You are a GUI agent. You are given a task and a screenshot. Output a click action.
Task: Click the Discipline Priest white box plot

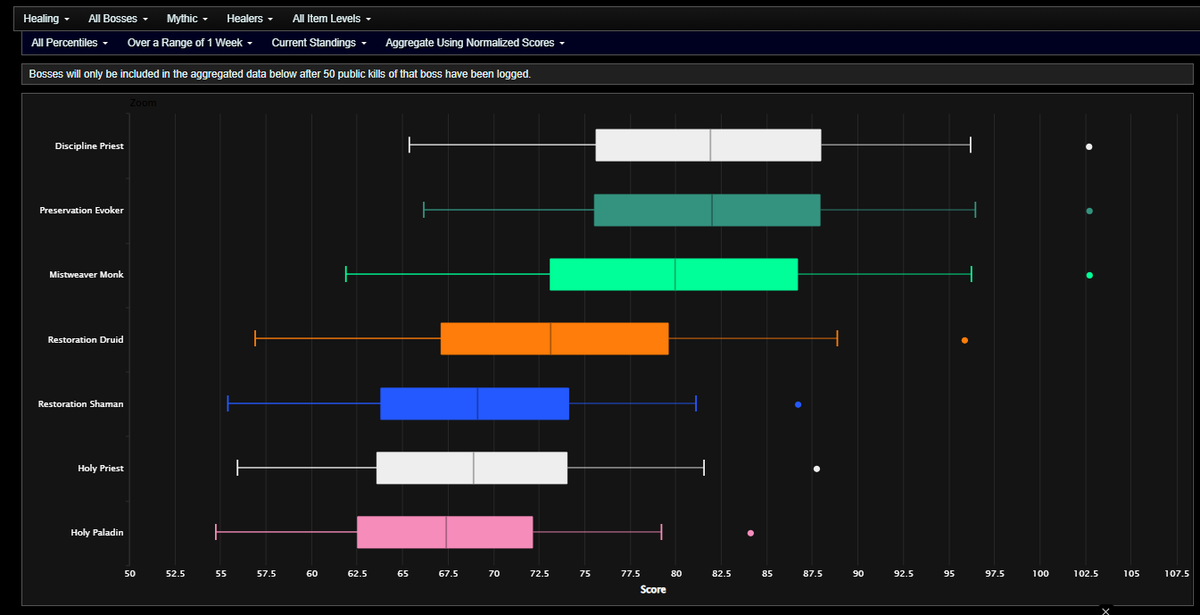pos(708,145)
